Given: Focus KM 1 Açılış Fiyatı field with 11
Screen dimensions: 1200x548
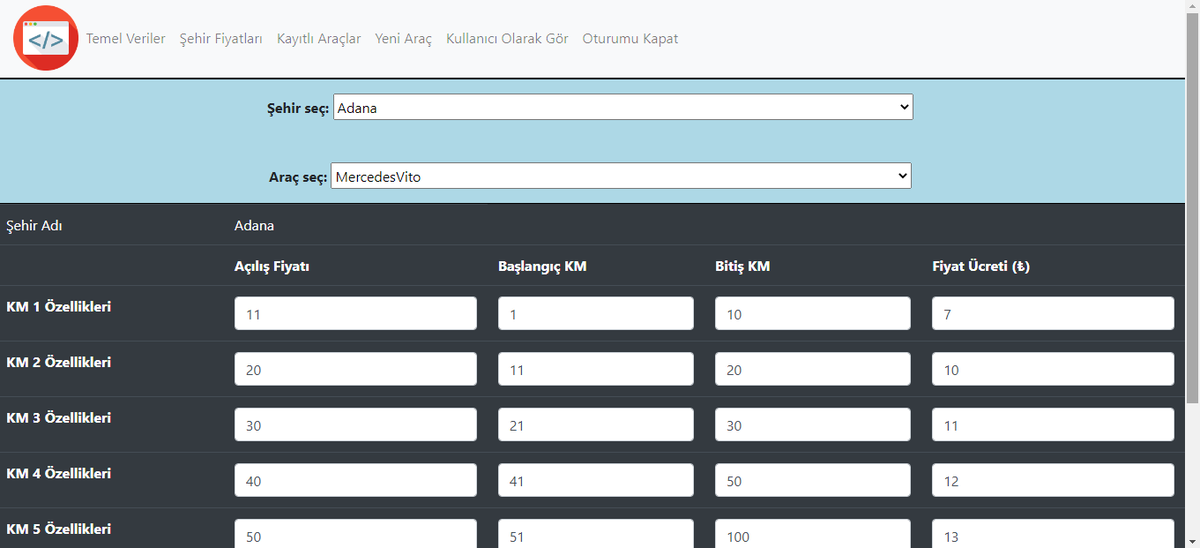Looking at the screenshot, I should point(356,313).
